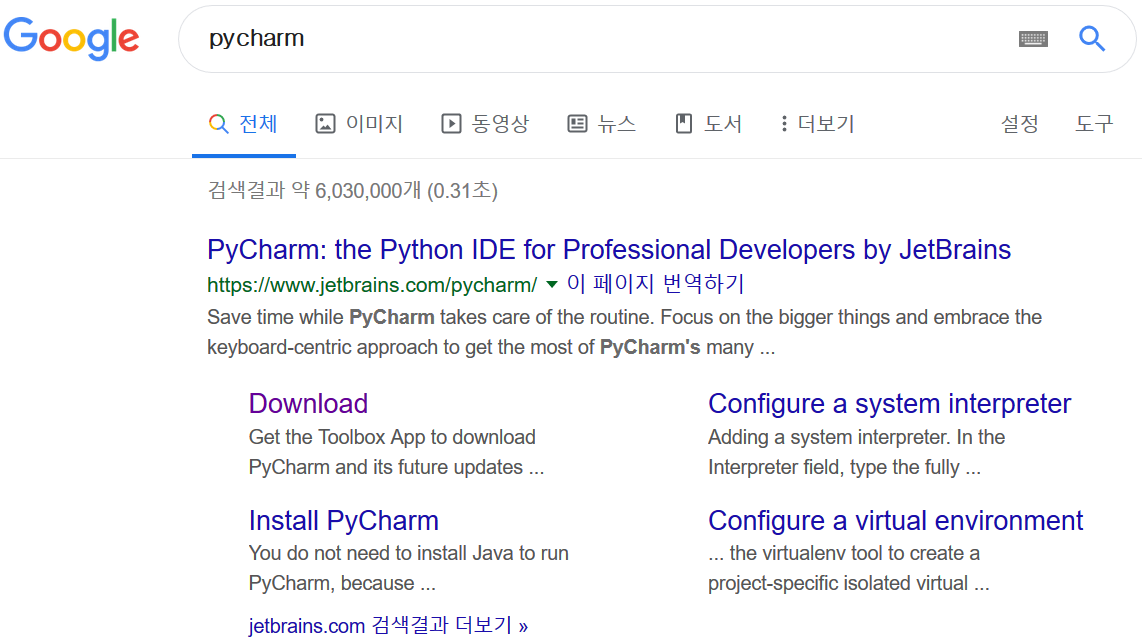Click the magnifier icon on 전체 tab
The width and height of the screenshot is (1142, 641).
[x=218, y=124]
